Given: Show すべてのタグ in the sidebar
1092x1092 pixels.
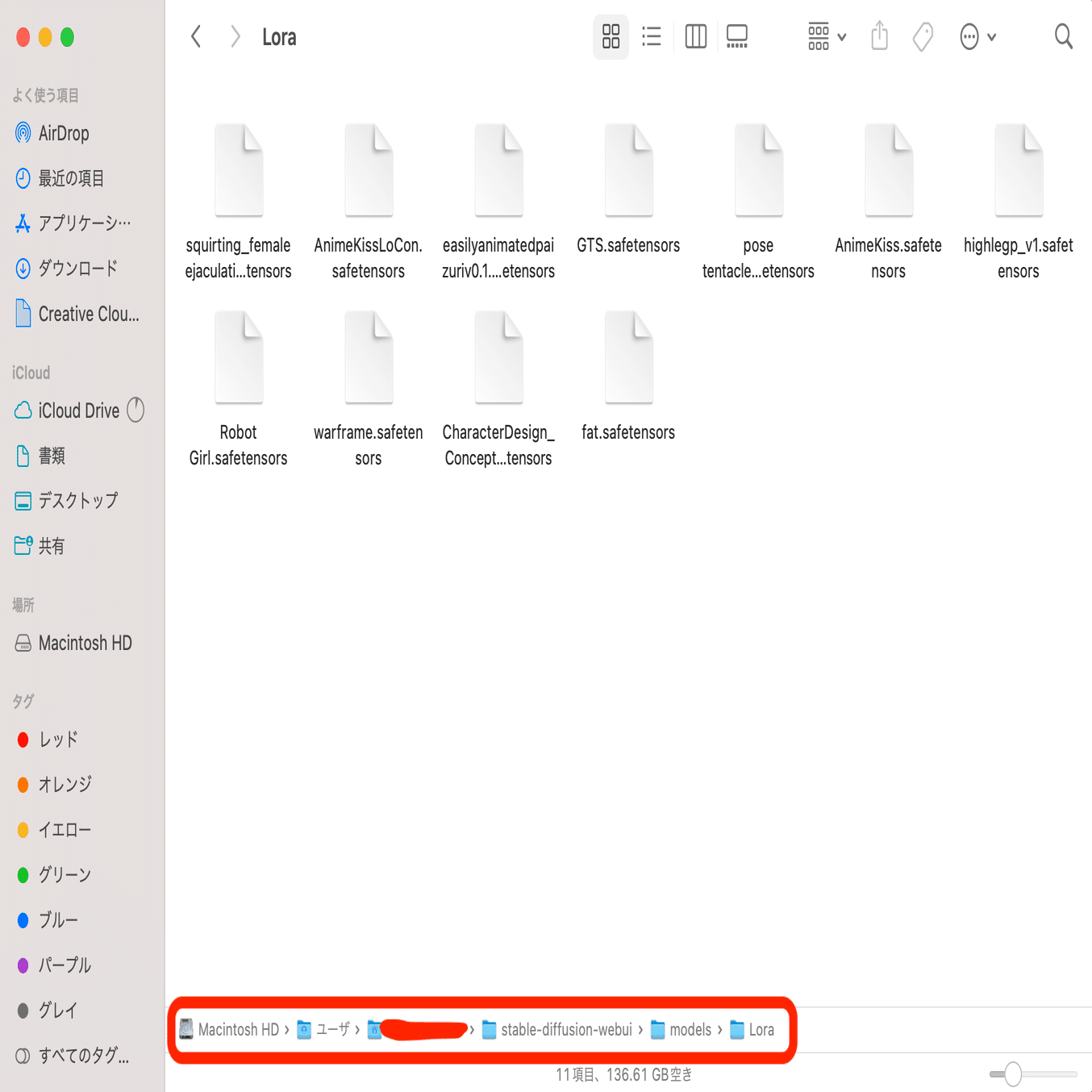Looking at the screenshot, I should [x=73, y=1056].
